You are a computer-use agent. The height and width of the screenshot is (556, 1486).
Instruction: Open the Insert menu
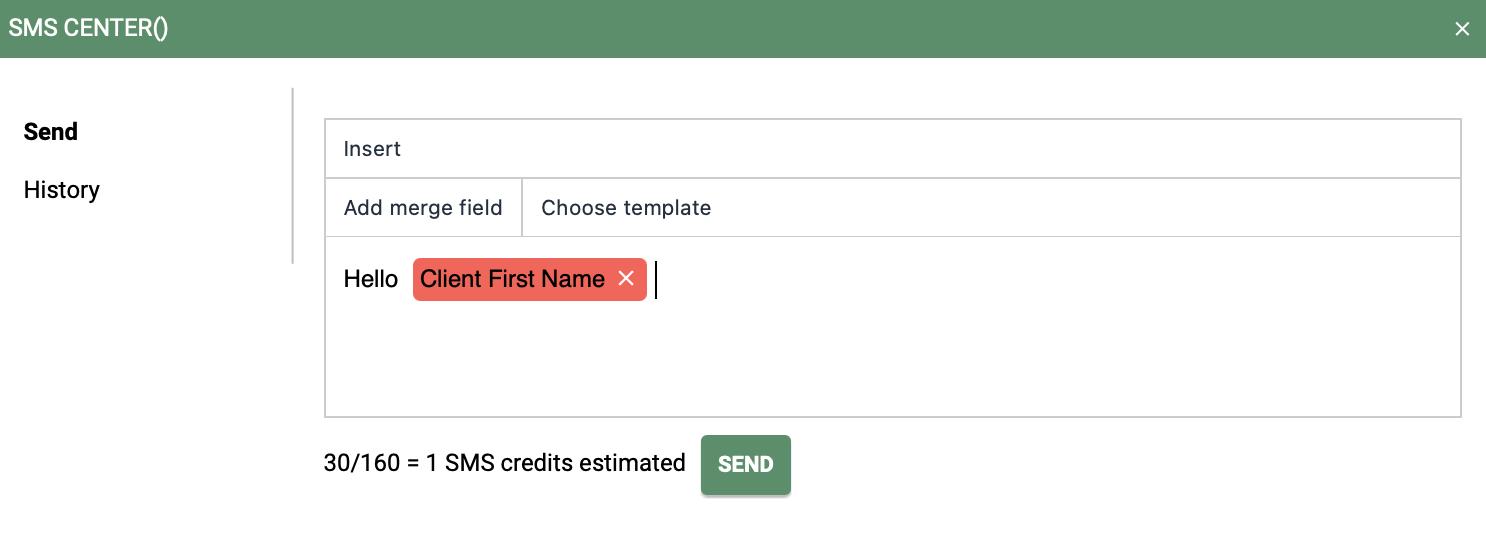tap(372, 149)
